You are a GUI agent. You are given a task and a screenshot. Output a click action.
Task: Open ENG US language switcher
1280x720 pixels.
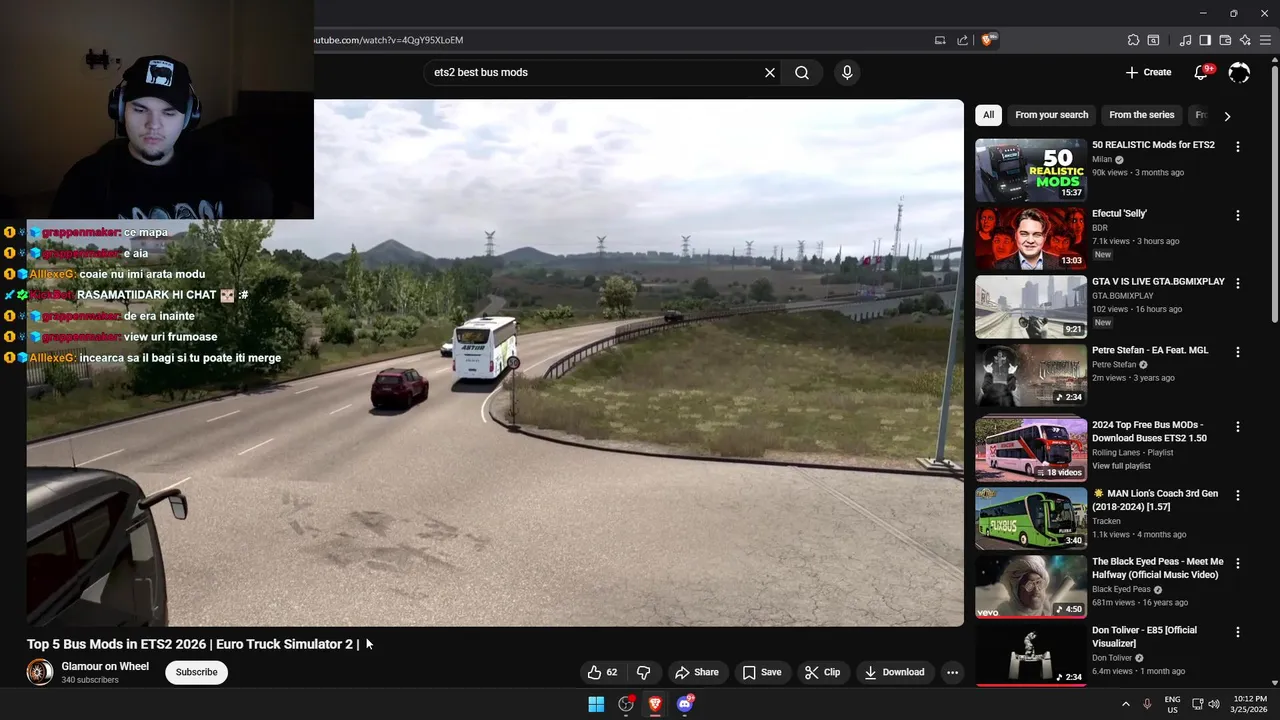click(1172, 704)
